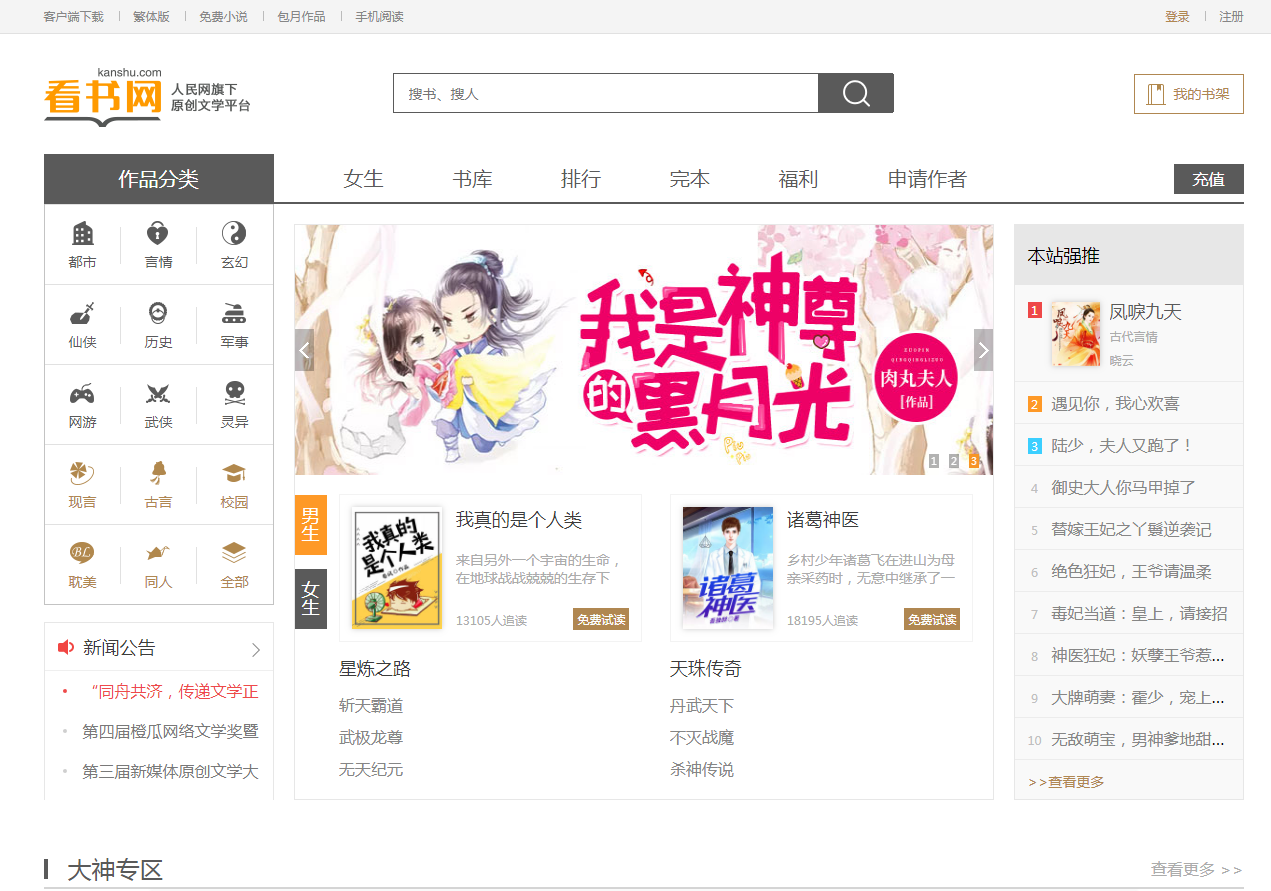This screenshot has width=1271, height=891.
Task: Open the 都市 category icon
Action: click(x=83, y=235)
